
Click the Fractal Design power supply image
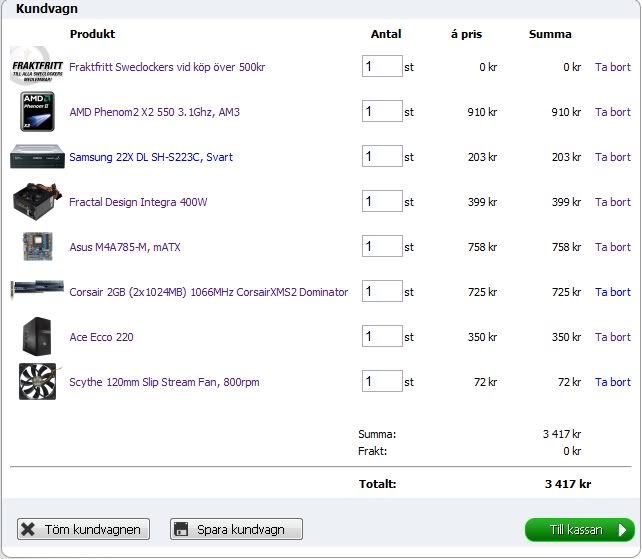pos(37,201)
